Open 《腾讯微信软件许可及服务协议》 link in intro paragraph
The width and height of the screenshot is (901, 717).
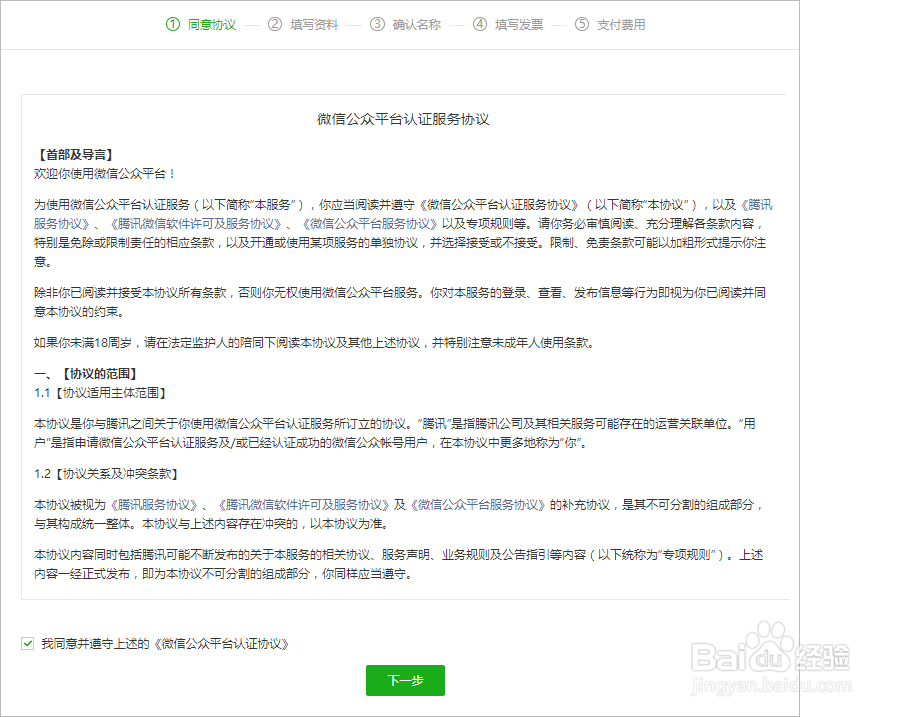click(196, 223)
